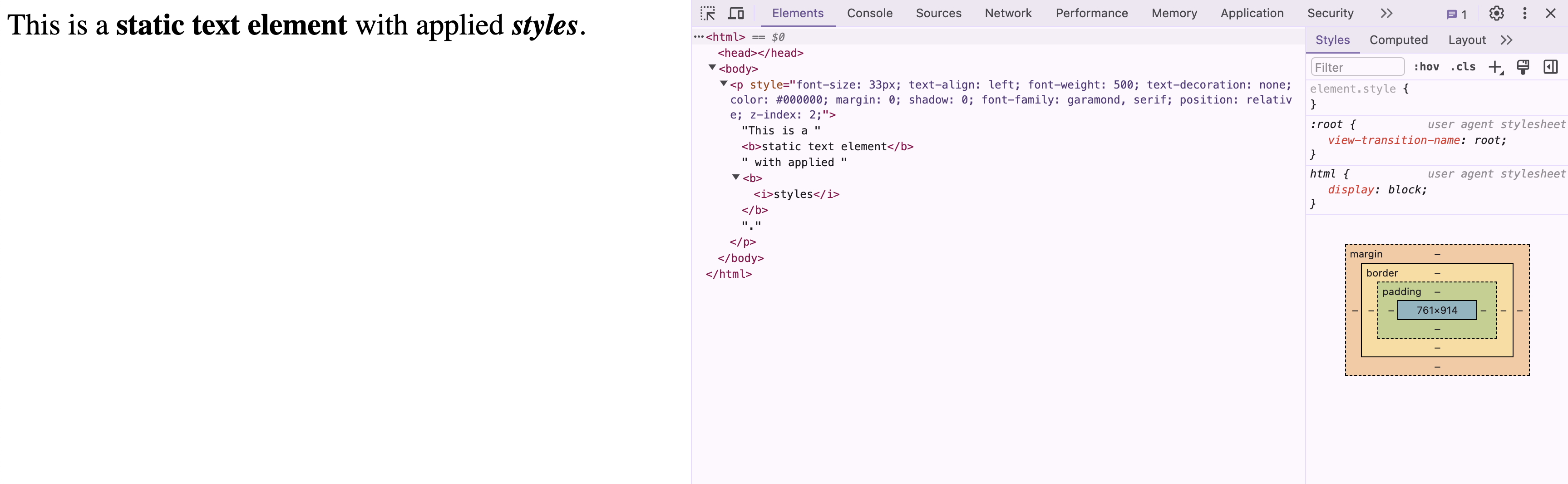Collapse the body element node
Viewport: 1568px width, 484px height.
[x=712, y=68]
